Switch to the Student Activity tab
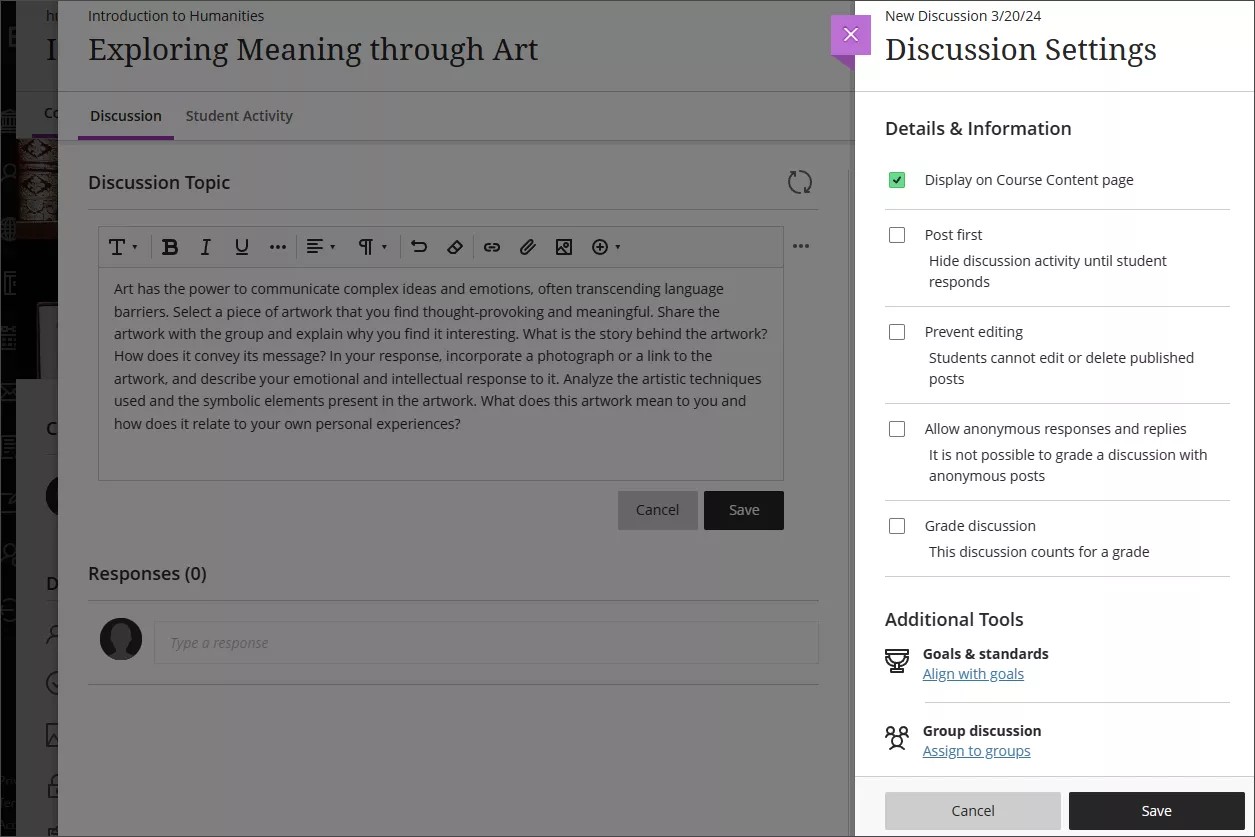Viewport: 1255px width, 837px height. click(x=238, y=115)
